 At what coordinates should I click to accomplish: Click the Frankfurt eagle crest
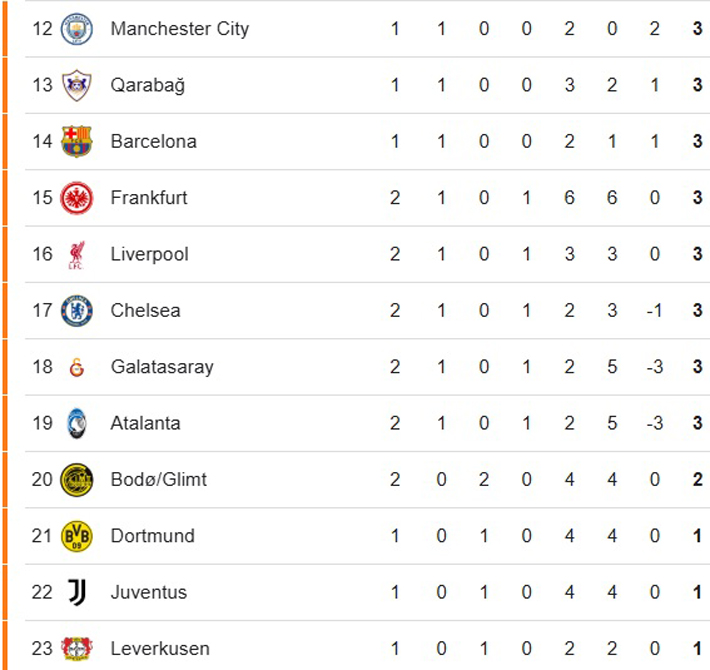click(76, 198)
